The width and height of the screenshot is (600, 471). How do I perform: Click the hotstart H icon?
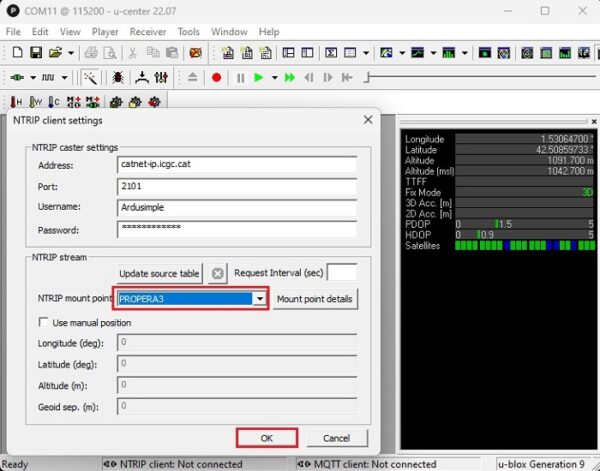(17, 101)
